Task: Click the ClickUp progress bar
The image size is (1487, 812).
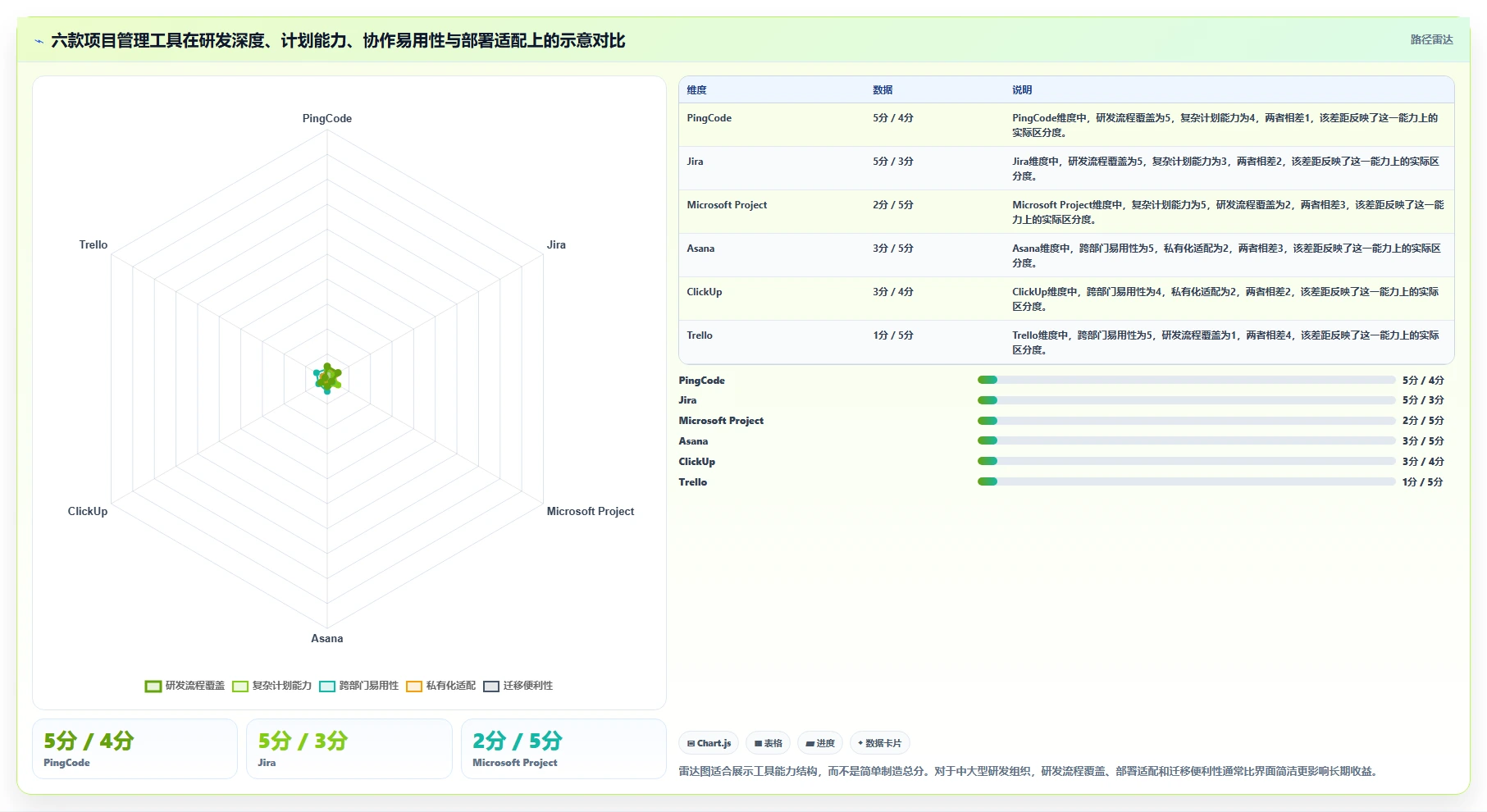Action: click(x=1186, y=462)
